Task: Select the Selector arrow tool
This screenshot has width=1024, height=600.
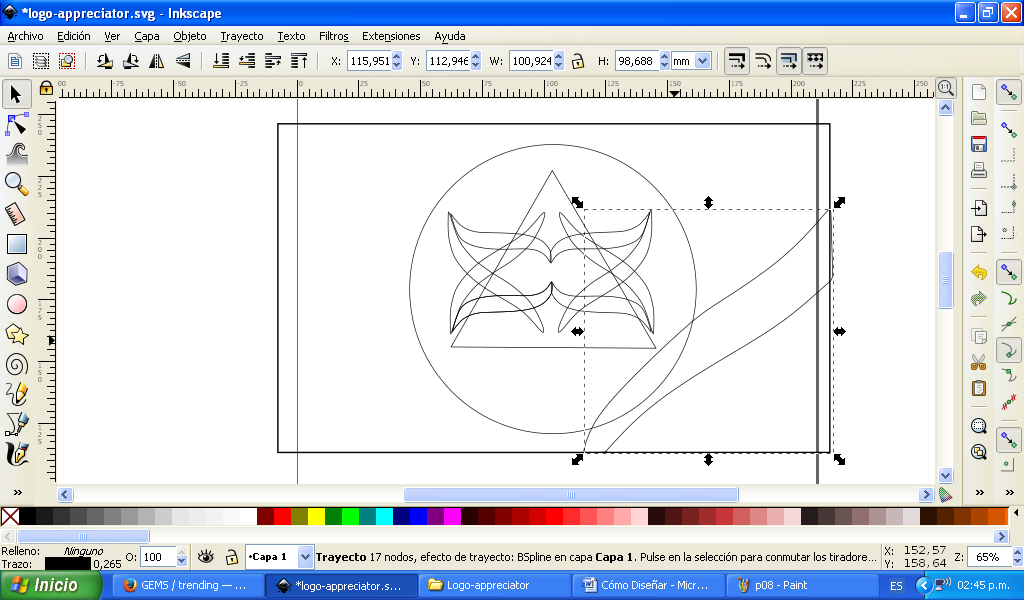Action: pyautogui.click(x=16, y=94)
